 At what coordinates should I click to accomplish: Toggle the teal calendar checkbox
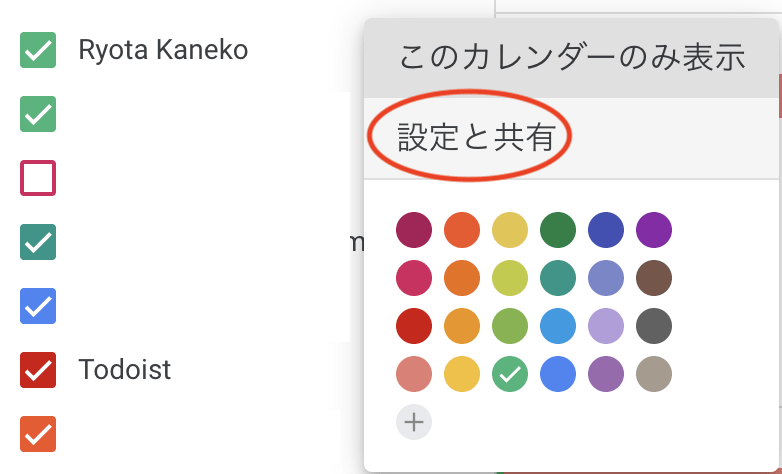click(38, 242)
